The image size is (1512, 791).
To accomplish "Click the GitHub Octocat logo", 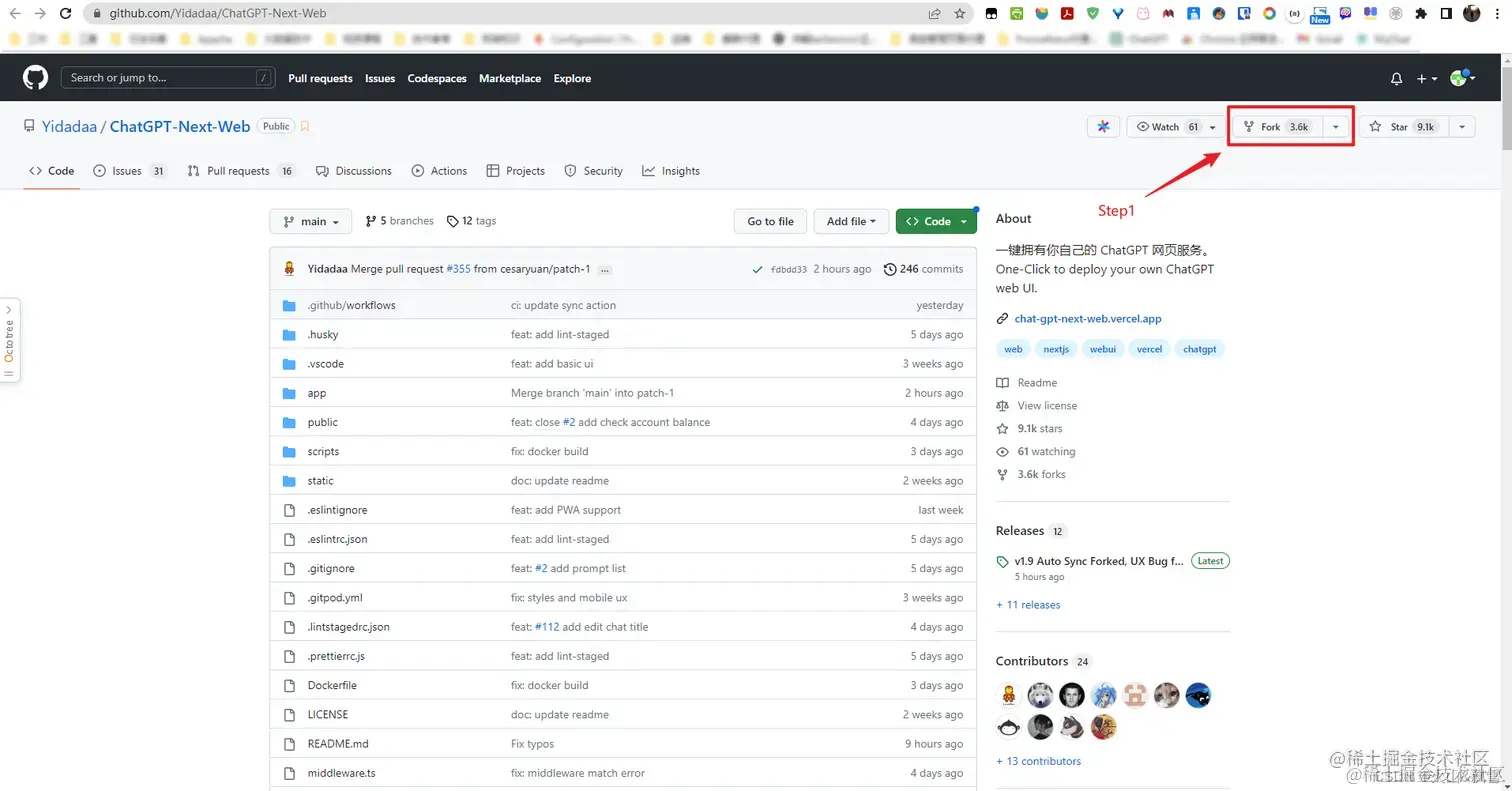I will 36,78.
